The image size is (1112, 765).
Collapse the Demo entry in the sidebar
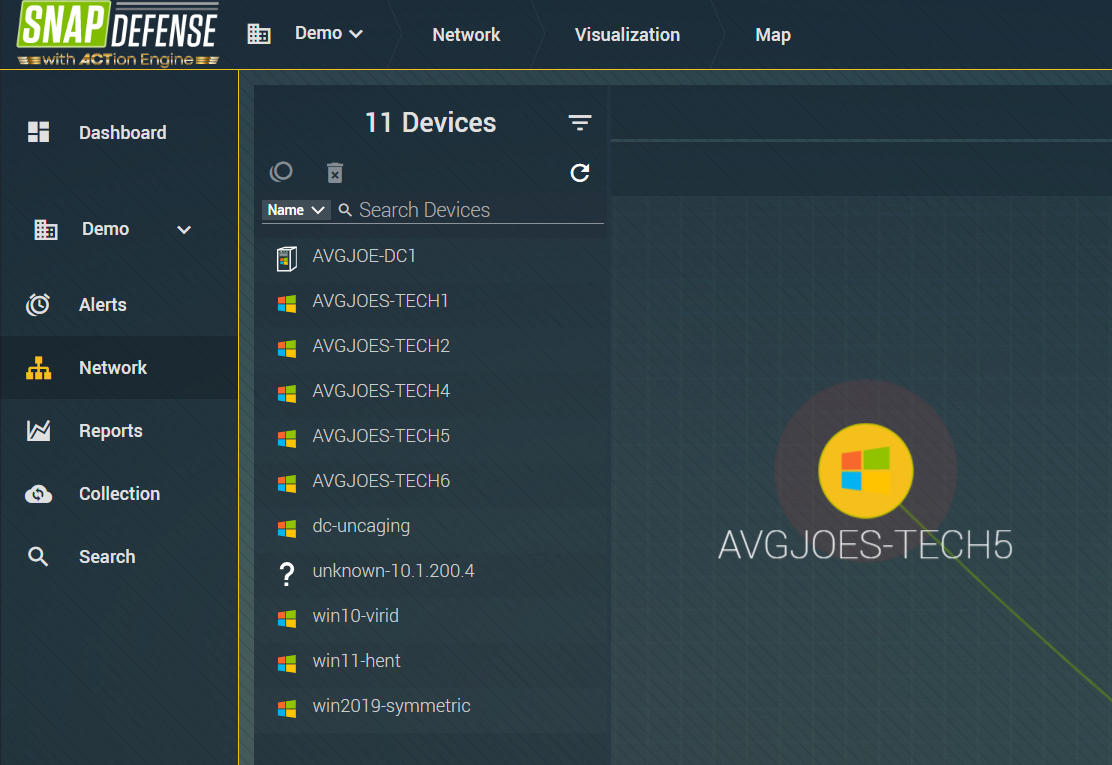coord(183,229)
